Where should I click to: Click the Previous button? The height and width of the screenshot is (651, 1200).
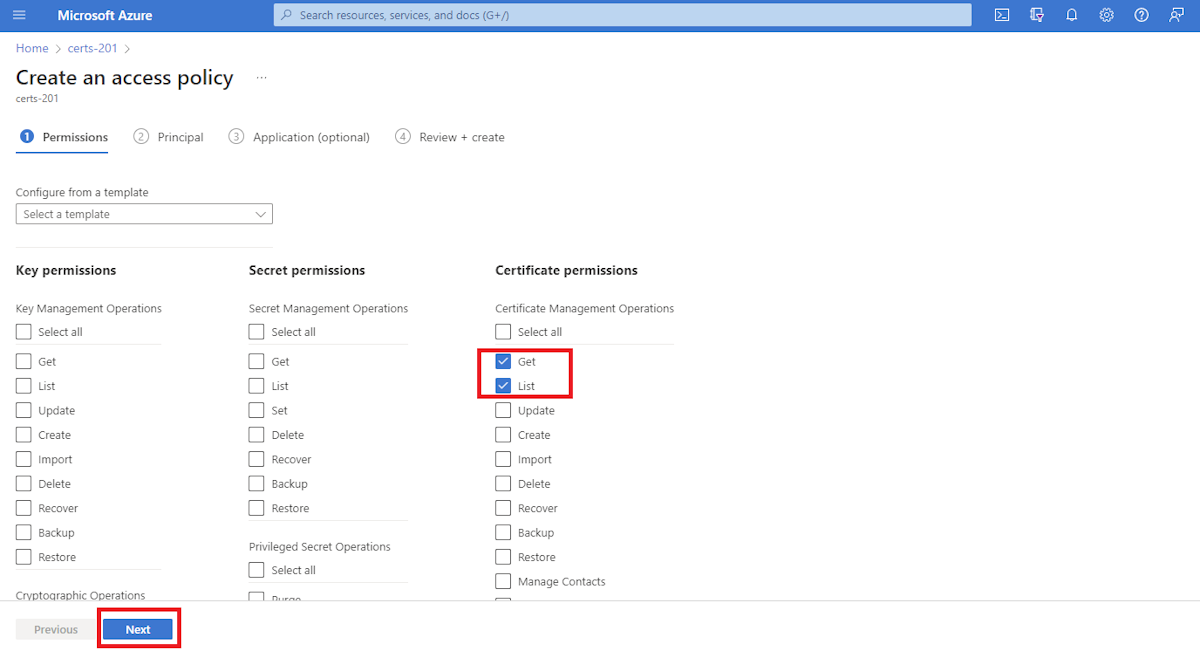[55, 629]
